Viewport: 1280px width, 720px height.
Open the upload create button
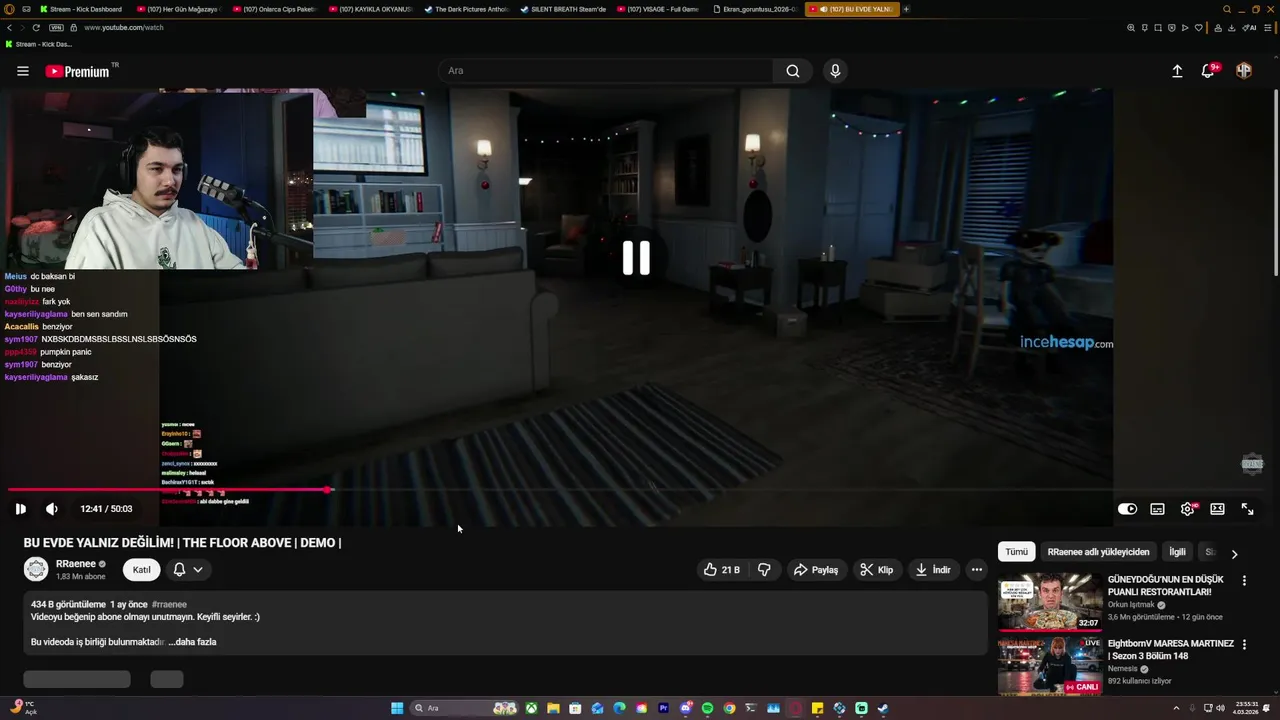(x=1177, y=71)
